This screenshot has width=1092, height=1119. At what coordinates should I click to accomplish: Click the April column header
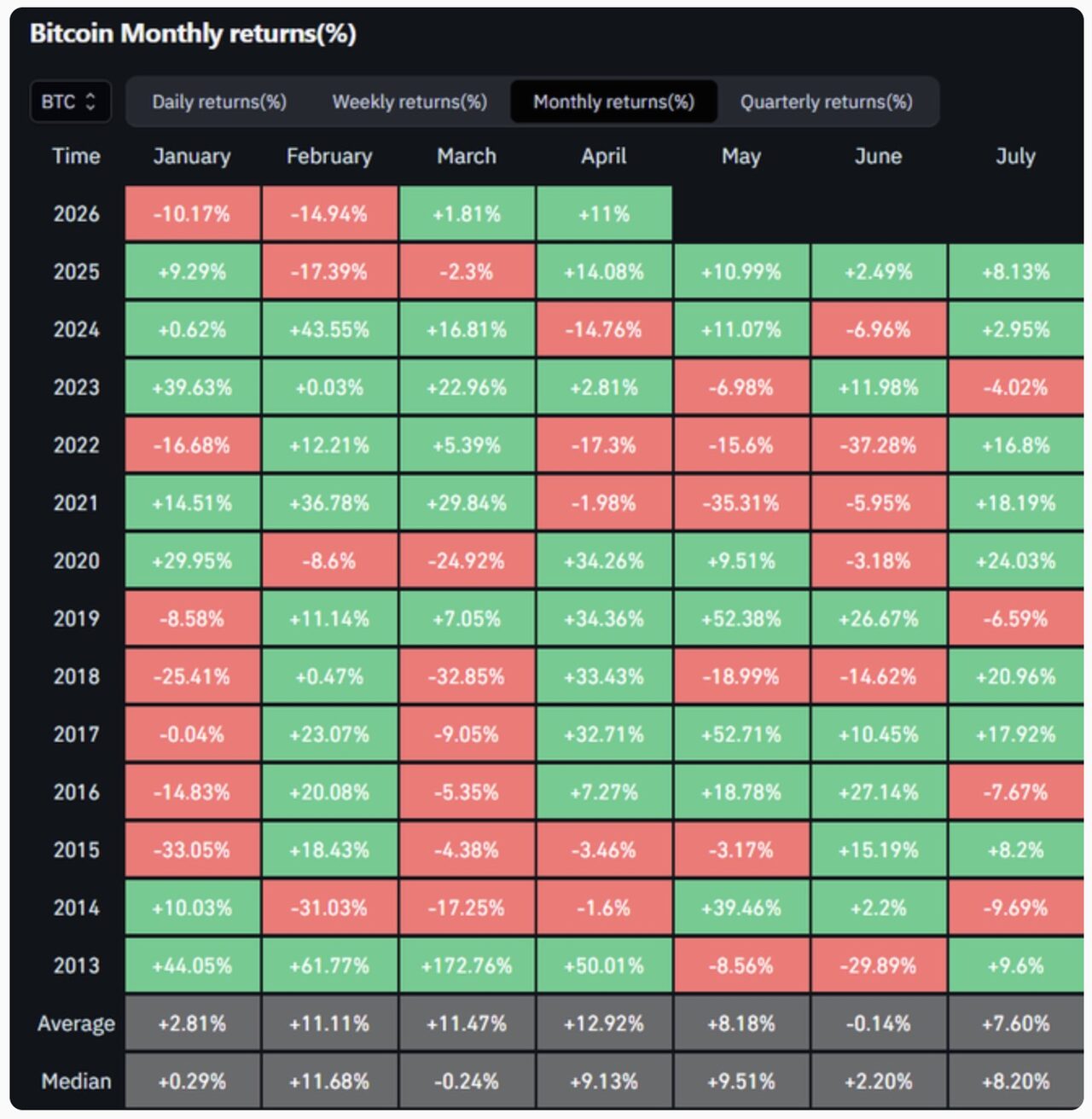[603, 156]
